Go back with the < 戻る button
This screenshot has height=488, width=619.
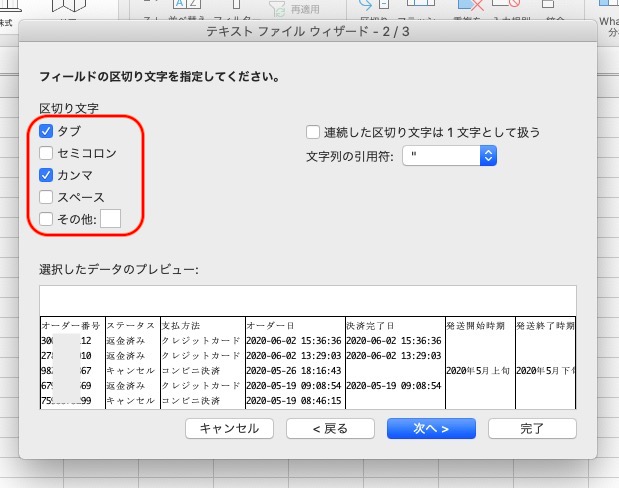(330, 428)
